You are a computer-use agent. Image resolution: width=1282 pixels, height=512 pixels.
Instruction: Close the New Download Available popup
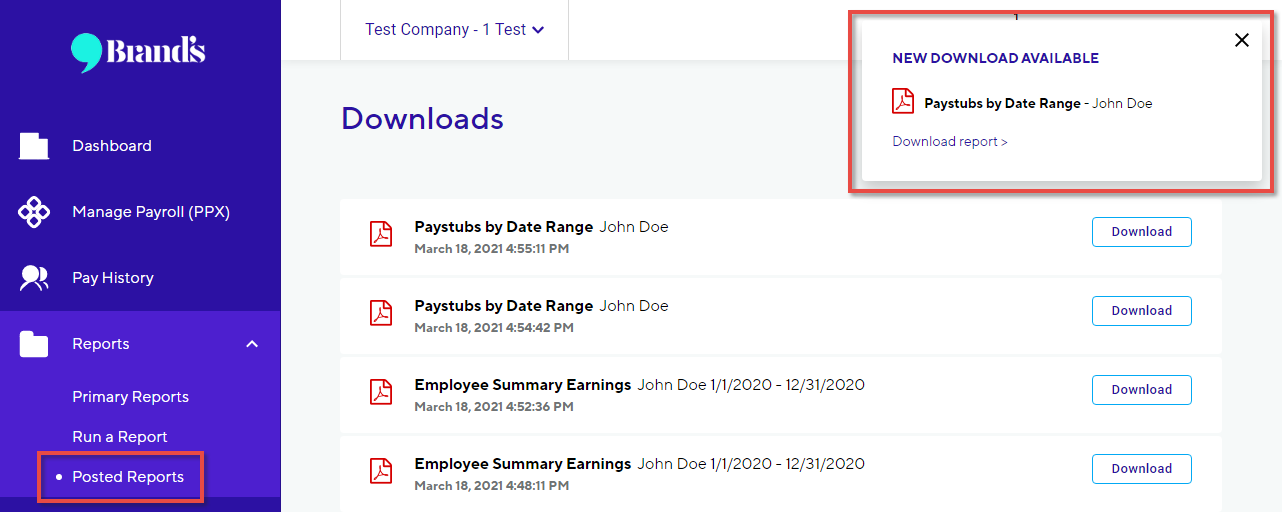(x=1242, y=40)
